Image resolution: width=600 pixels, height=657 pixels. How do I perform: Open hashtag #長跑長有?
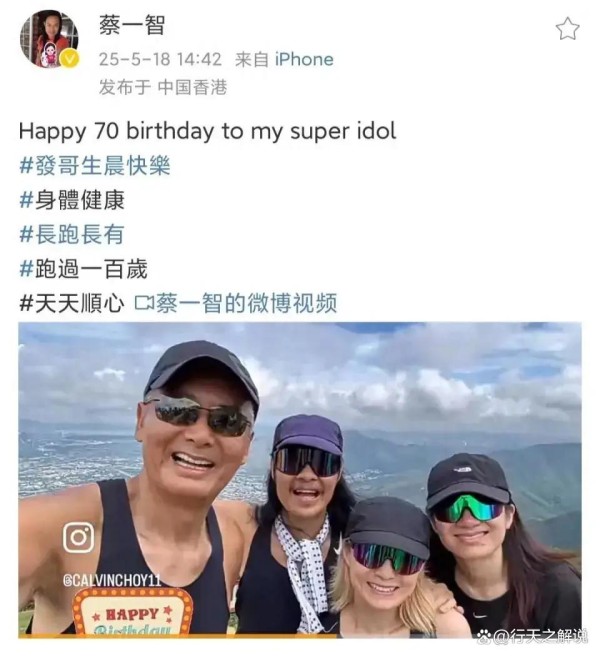coord(72,234)
